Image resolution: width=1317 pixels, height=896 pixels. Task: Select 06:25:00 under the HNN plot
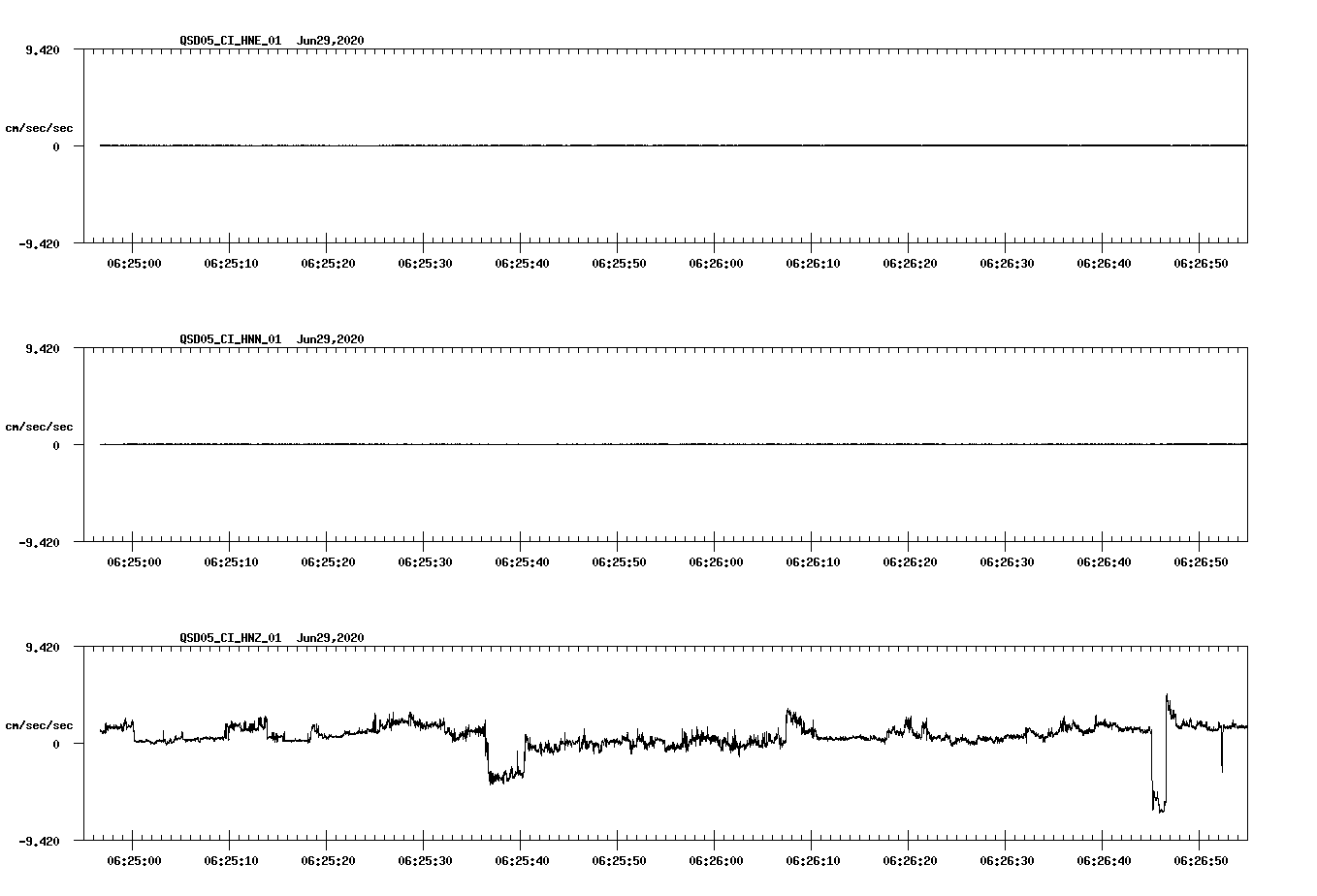134,561
